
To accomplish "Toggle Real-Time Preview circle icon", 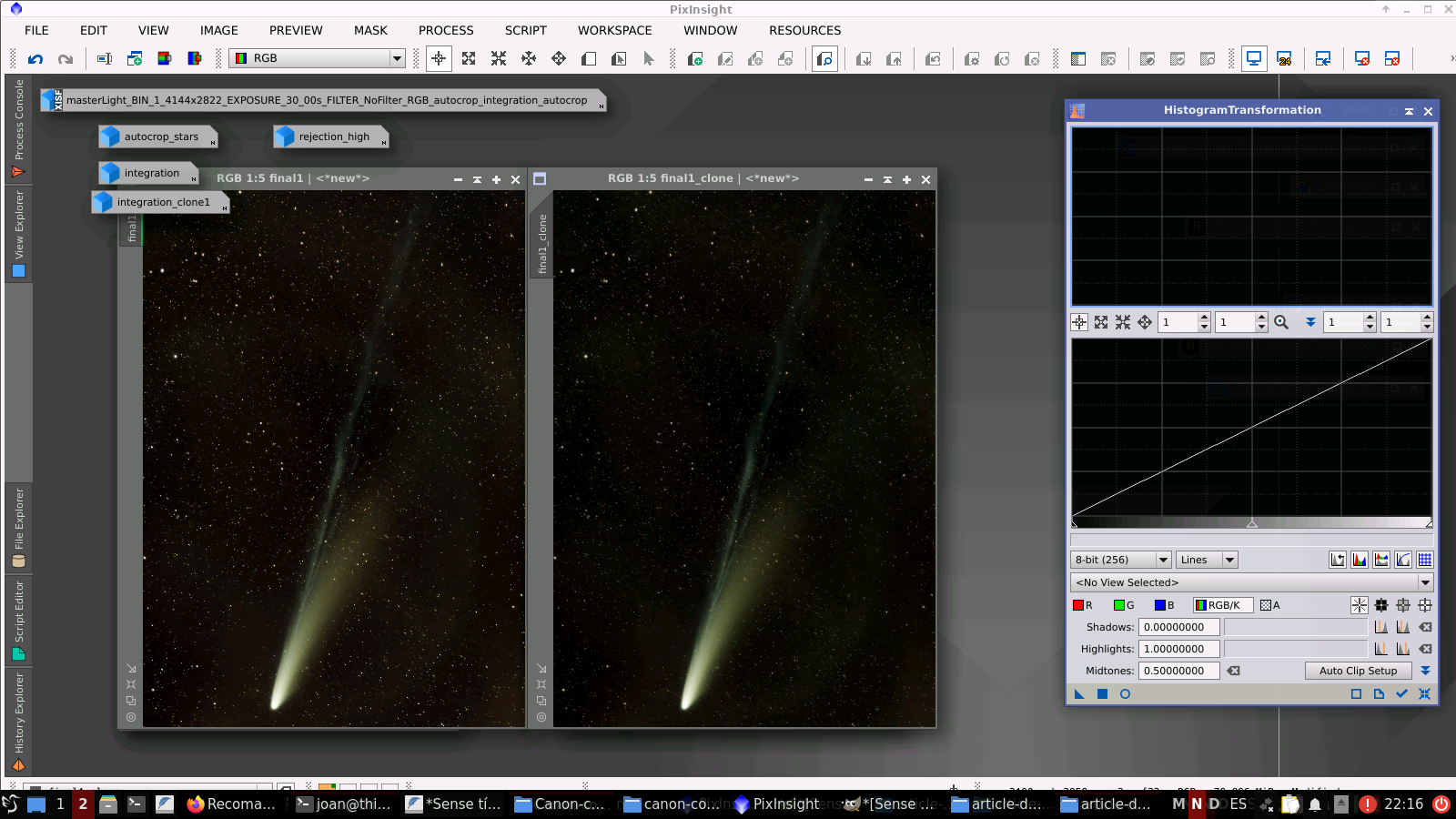I will [1125, 694].
